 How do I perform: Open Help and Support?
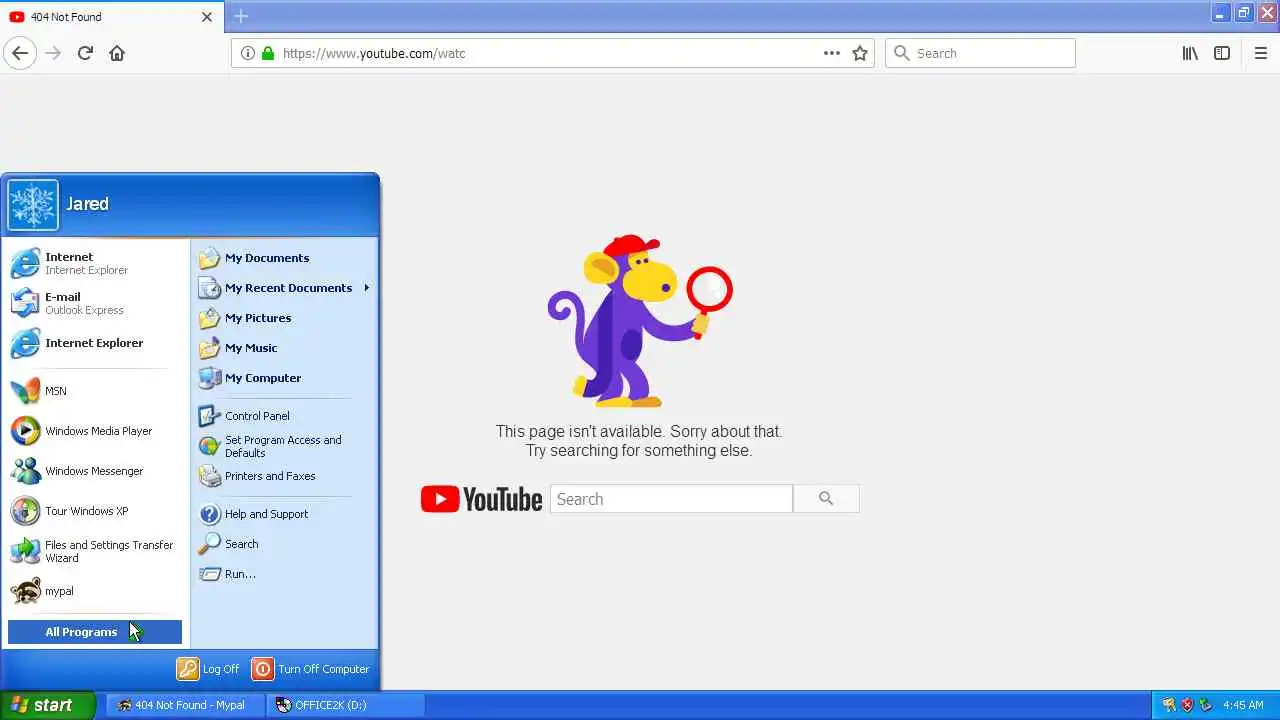285,514
